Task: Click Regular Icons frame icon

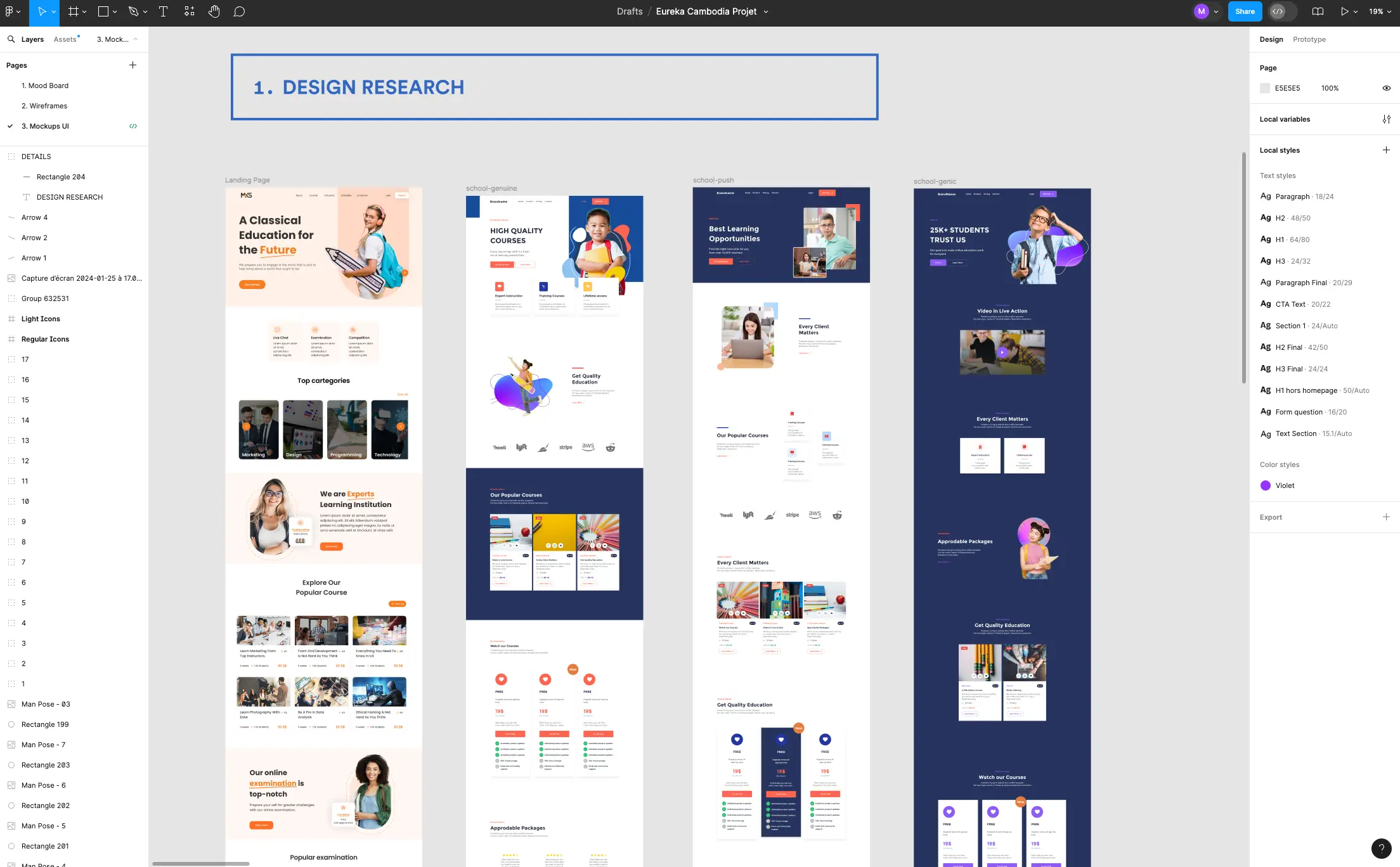Action: 11,339
